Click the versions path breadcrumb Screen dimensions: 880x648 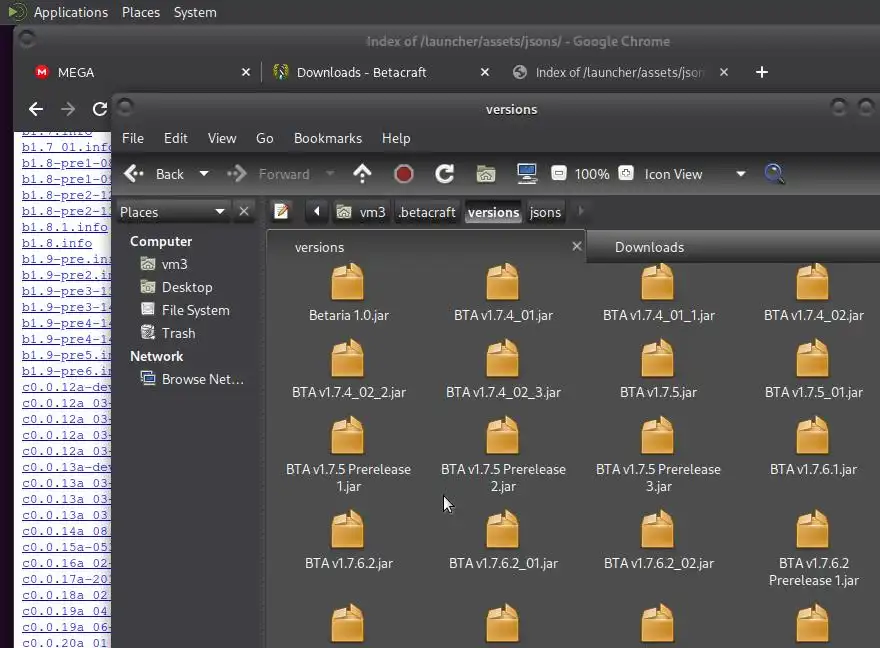pyautogui.click(x=494, y=212)
